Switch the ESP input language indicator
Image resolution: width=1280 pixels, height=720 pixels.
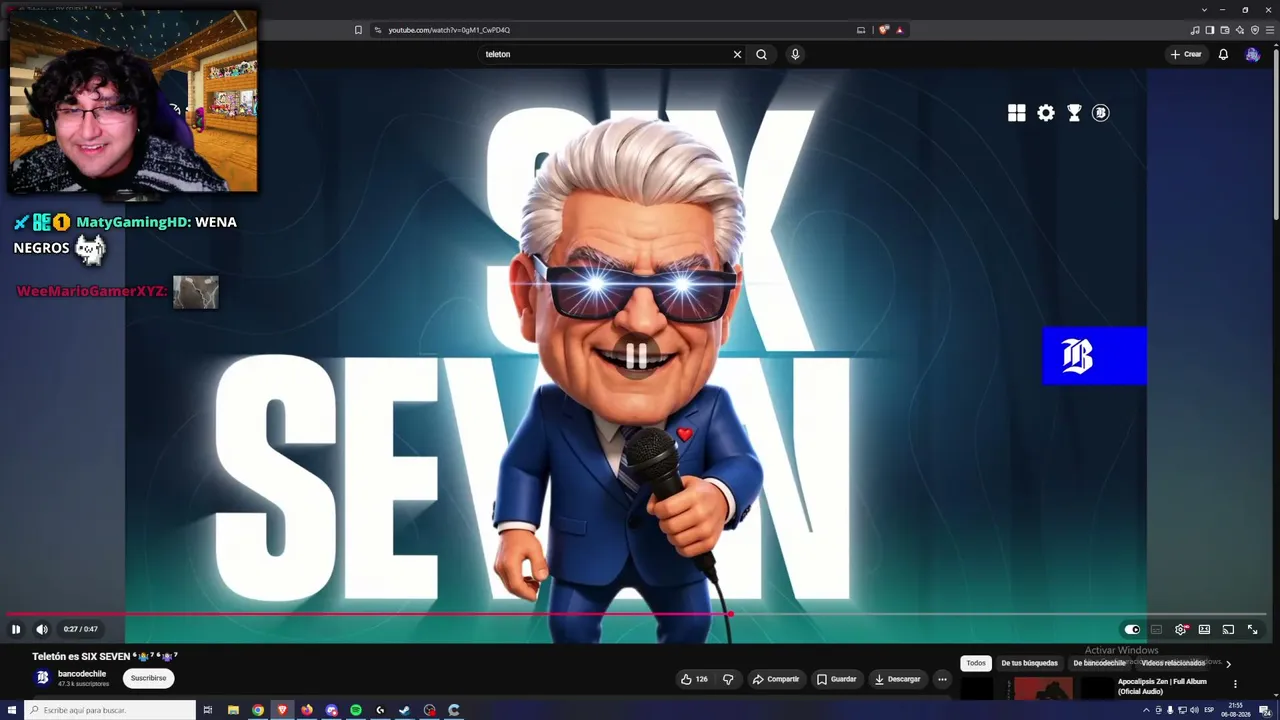point(1209,710)
